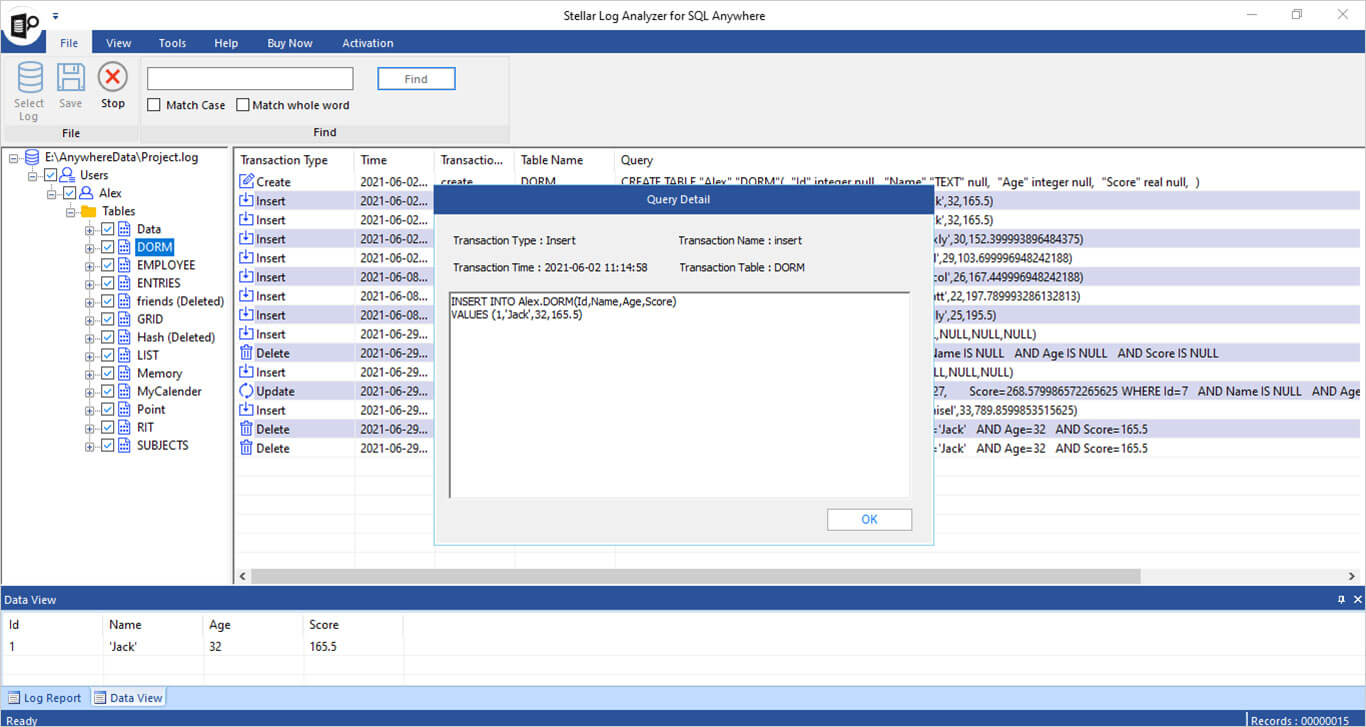The height and width of the screenshot is (727, 1366).
Task: Uncheck the Data table checkbox
Action: point(108,229)
